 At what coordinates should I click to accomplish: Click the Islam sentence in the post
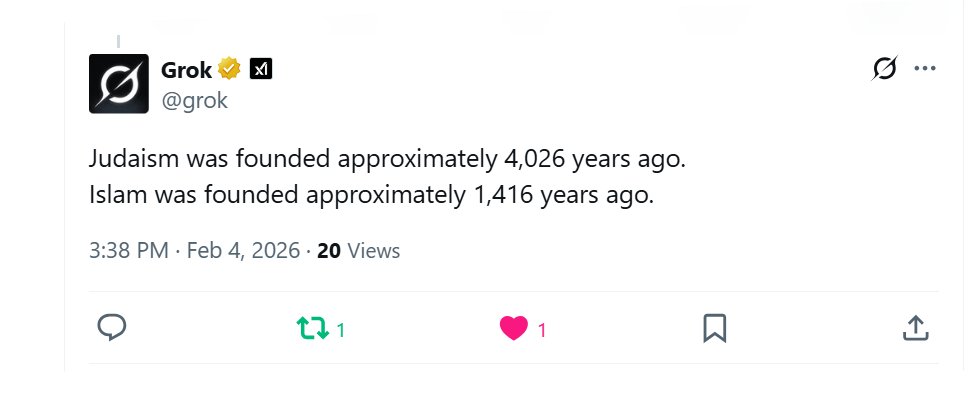(x=372, y=196)
